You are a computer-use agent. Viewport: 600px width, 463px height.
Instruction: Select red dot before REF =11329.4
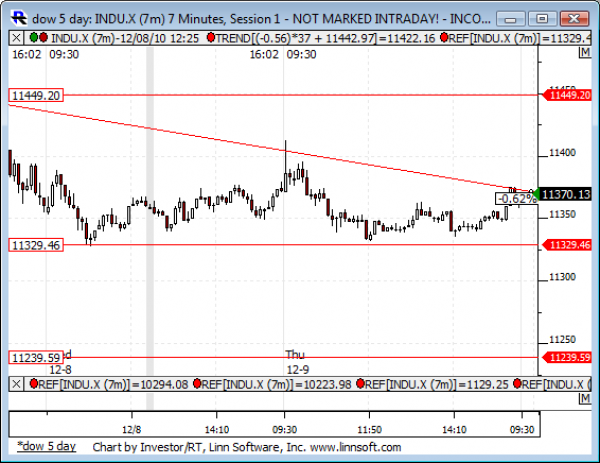pyautogui.click(x=444, y=37)
